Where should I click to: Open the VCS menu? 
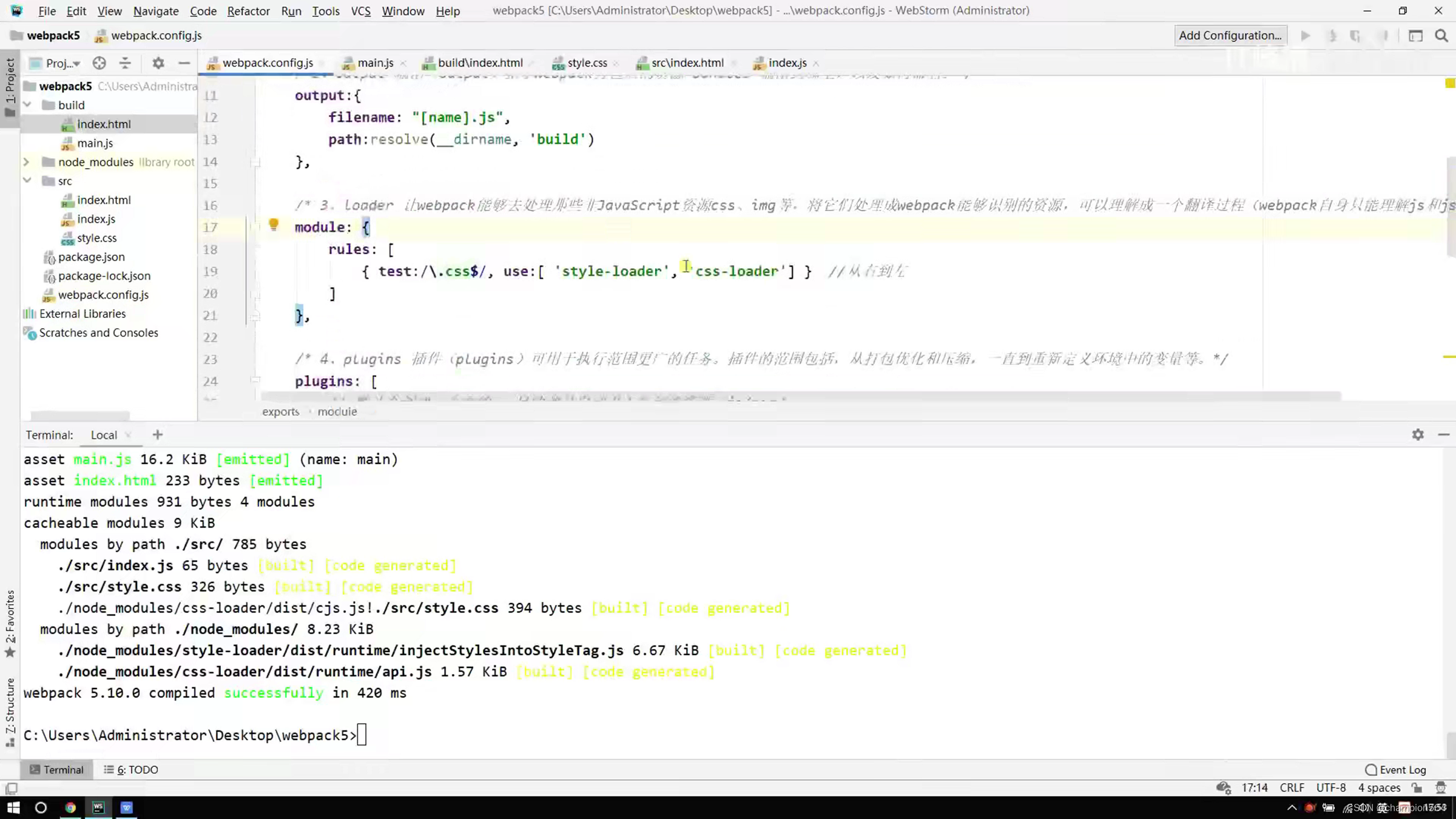coord(361,11)
